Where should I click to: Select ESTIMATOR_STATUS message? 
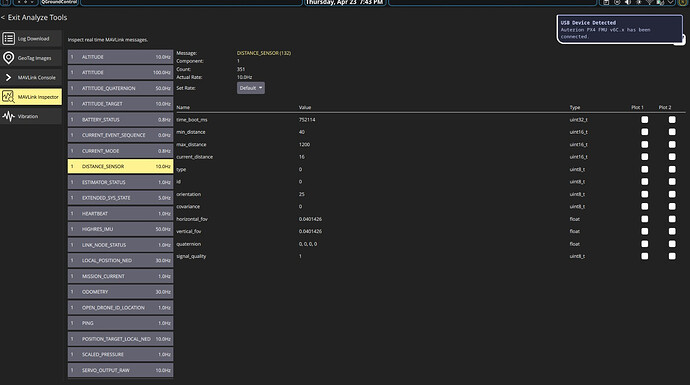click(x=120, y=182)
